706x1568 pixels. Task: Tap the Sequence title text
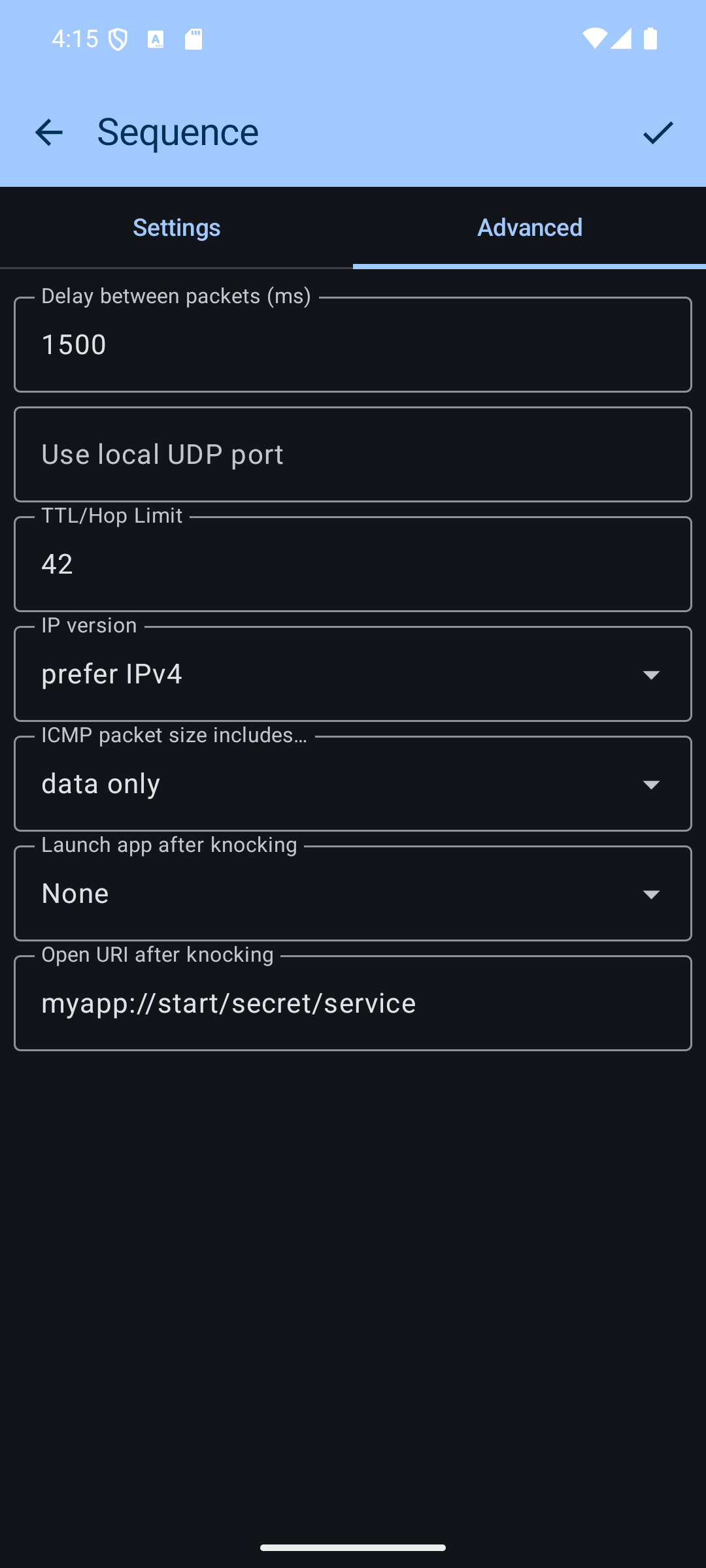point(178,133)
